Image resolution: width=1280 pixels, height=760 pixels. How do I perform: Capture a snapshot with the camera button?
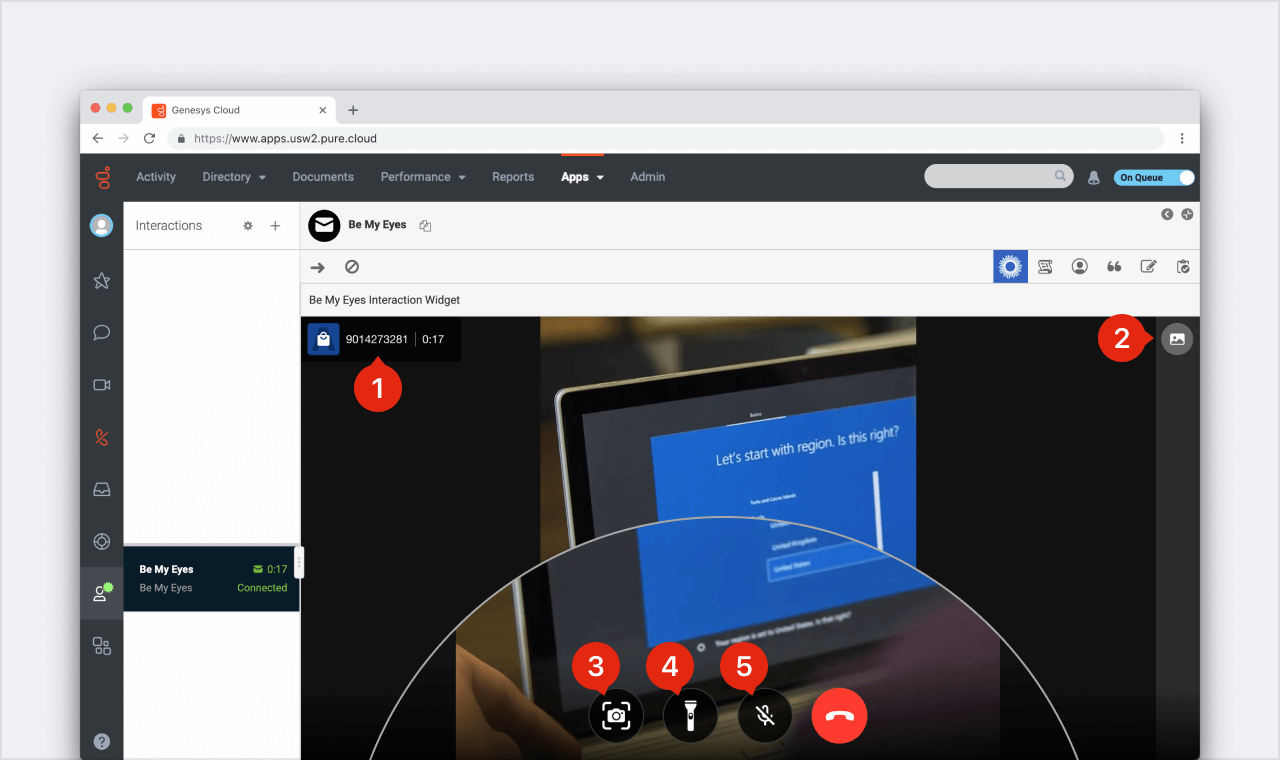(x=616, y=715)
